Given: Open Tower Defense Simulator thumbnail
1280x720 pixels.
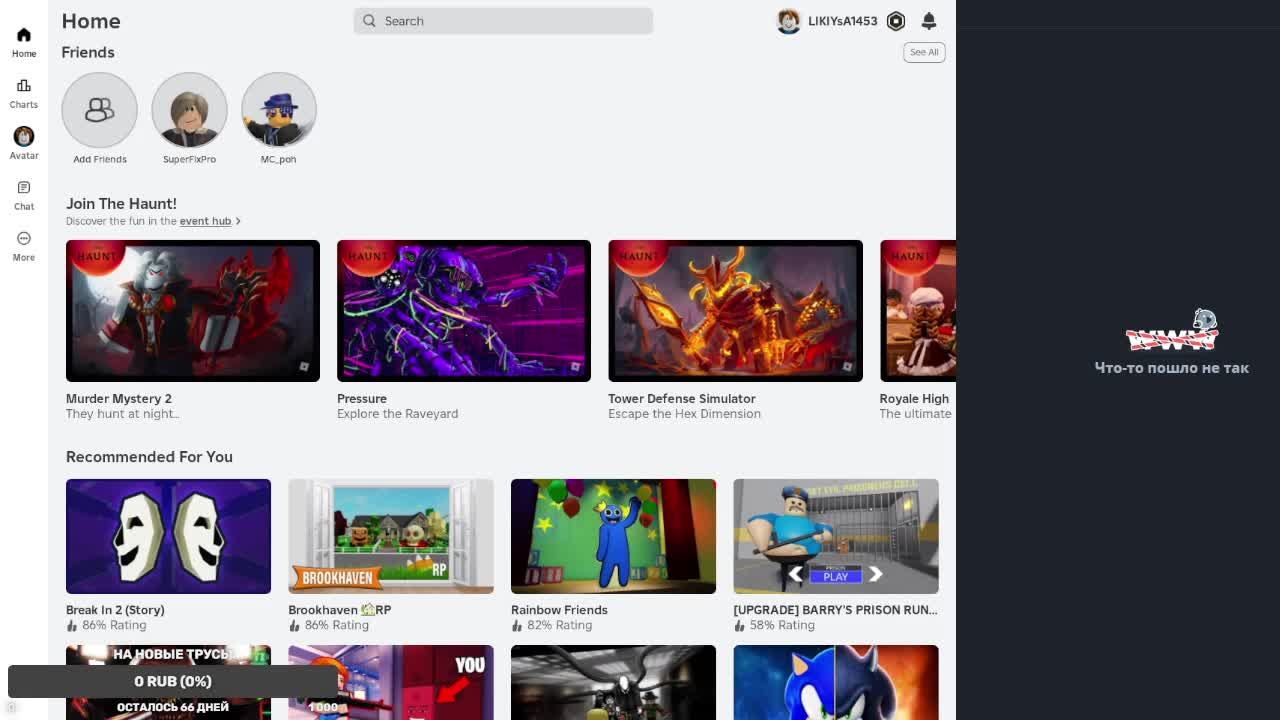Looking at the screenshot, I should [x=735, y=311].
